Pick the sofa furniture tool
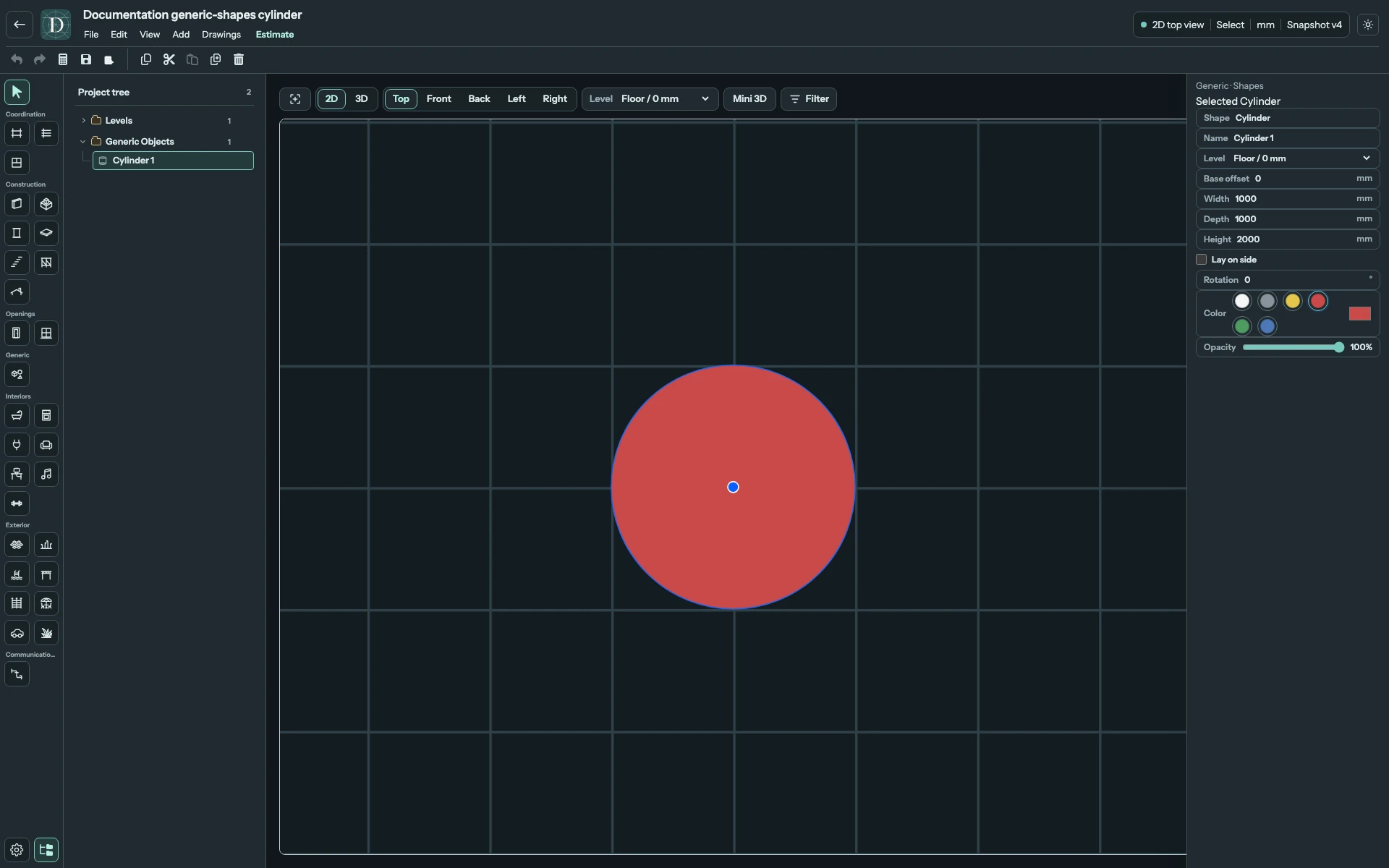 pos(46,445)
